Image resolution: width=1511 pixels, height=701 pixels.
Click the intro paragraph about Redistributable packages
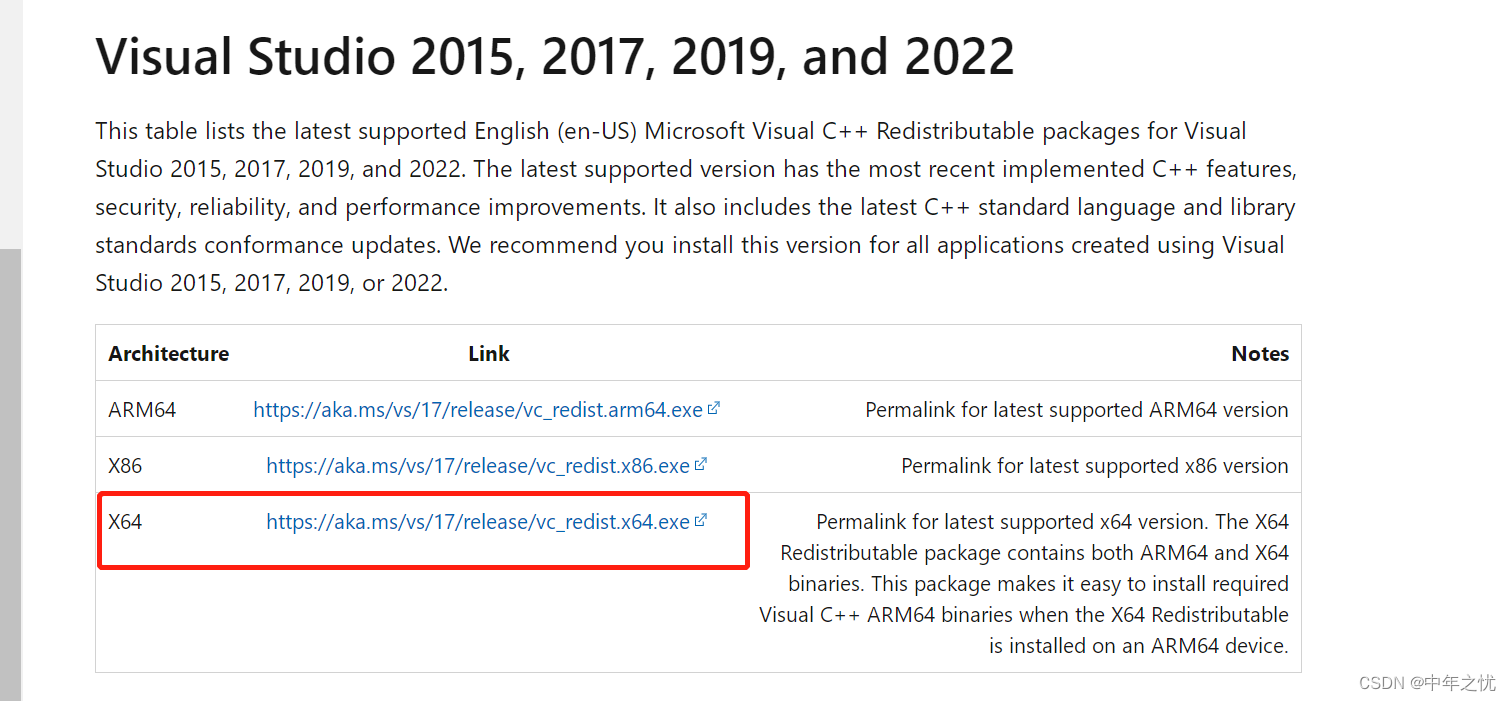point(696,207)
